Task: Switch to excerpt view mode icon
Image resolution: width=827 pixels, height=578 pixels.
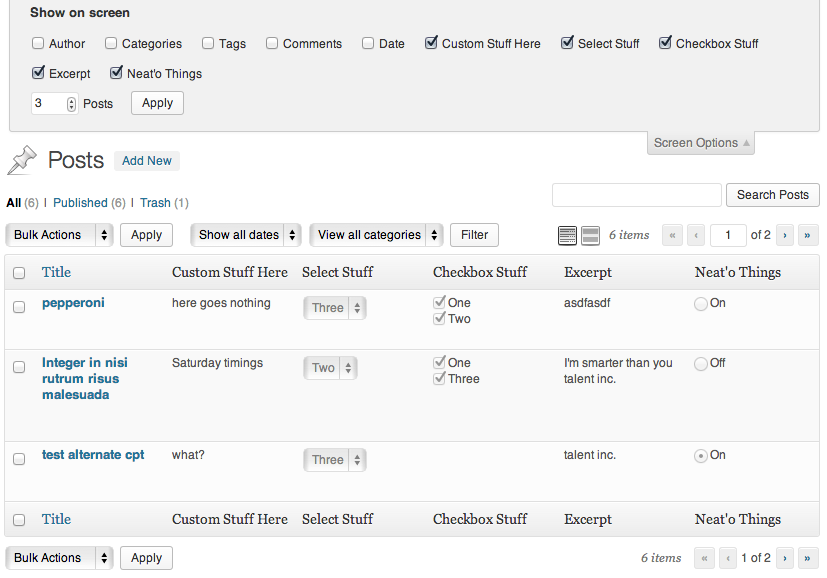Action: (590, 235)
